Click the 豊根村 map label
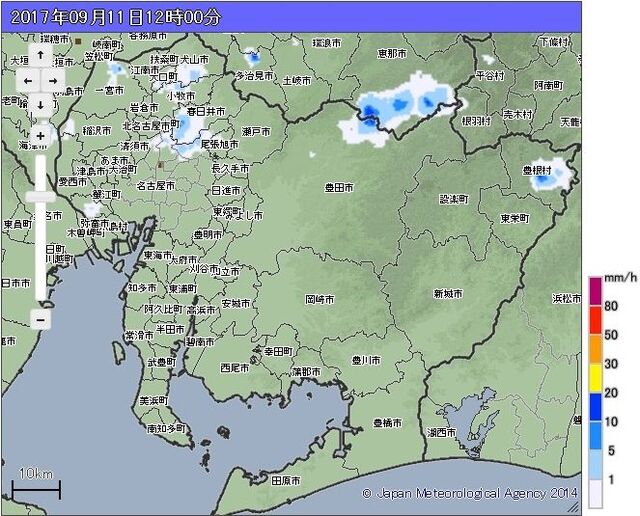The image size is (640, 516). pos(537,170)
